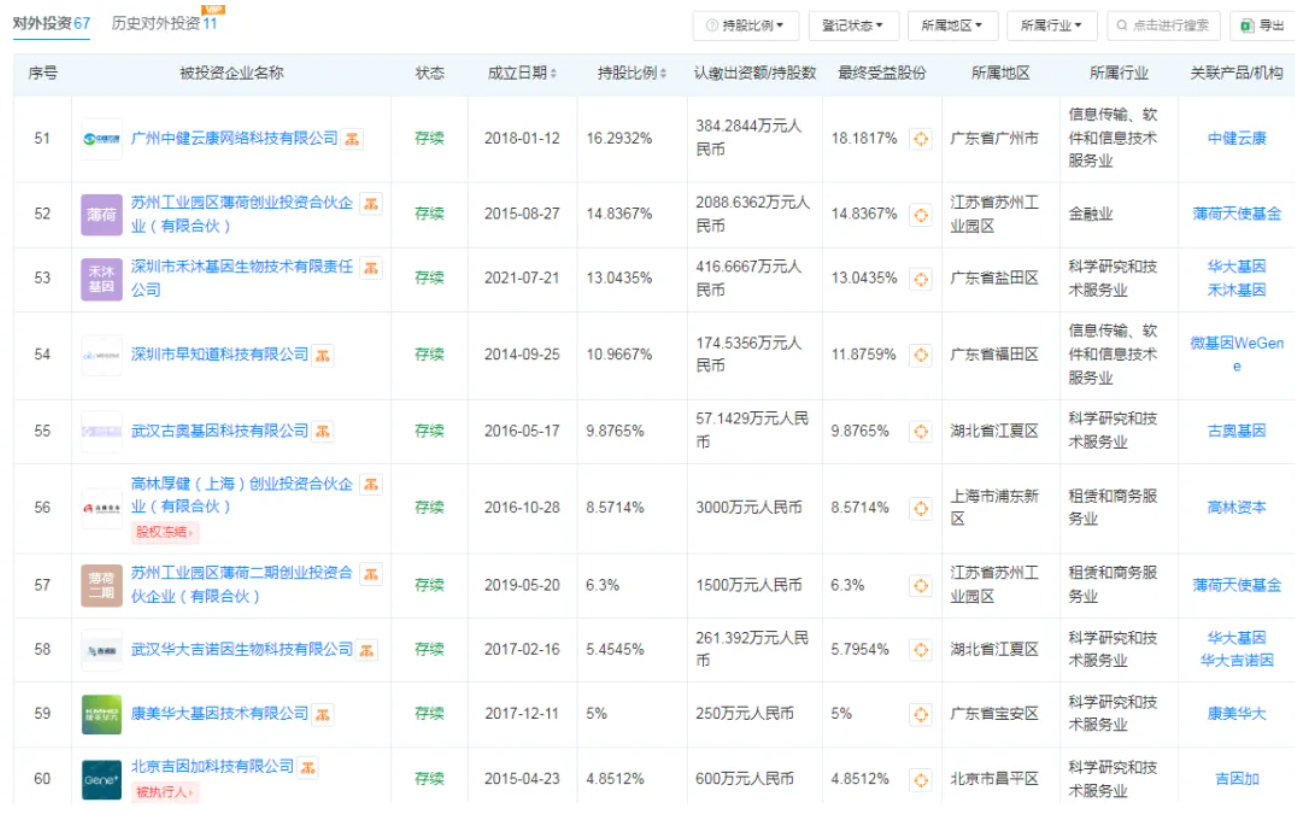Open equity structure icon for 武汉华大吉诺因生物科技有限公司
The width and height of the screenshot is (1295, 825).
click(x=368, y=650)
